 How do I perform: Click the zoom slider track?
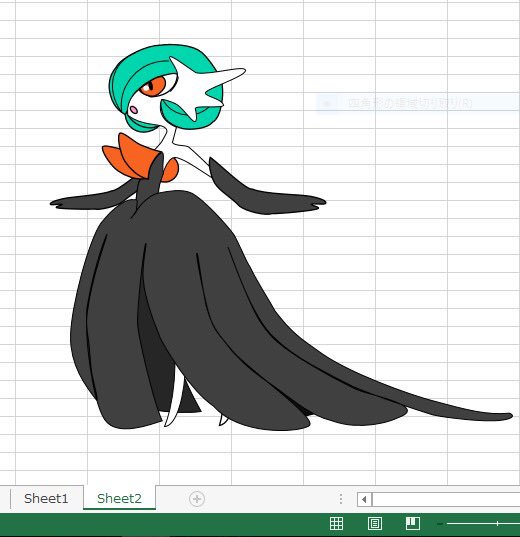tap(483, 524)
